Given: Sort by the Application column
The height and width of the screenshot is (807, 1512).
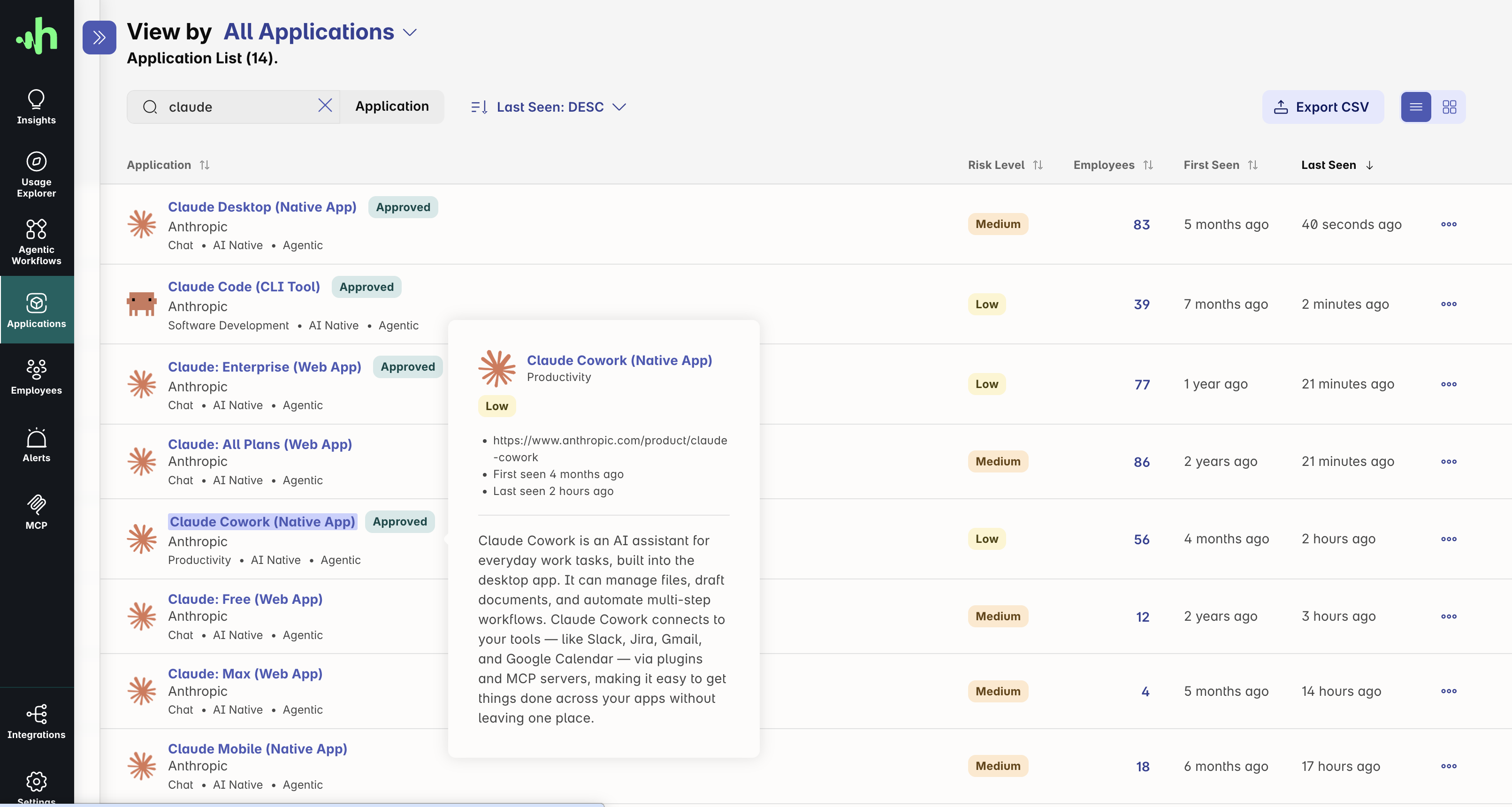Looking at the screenshot, I should [x=168, y=165].
